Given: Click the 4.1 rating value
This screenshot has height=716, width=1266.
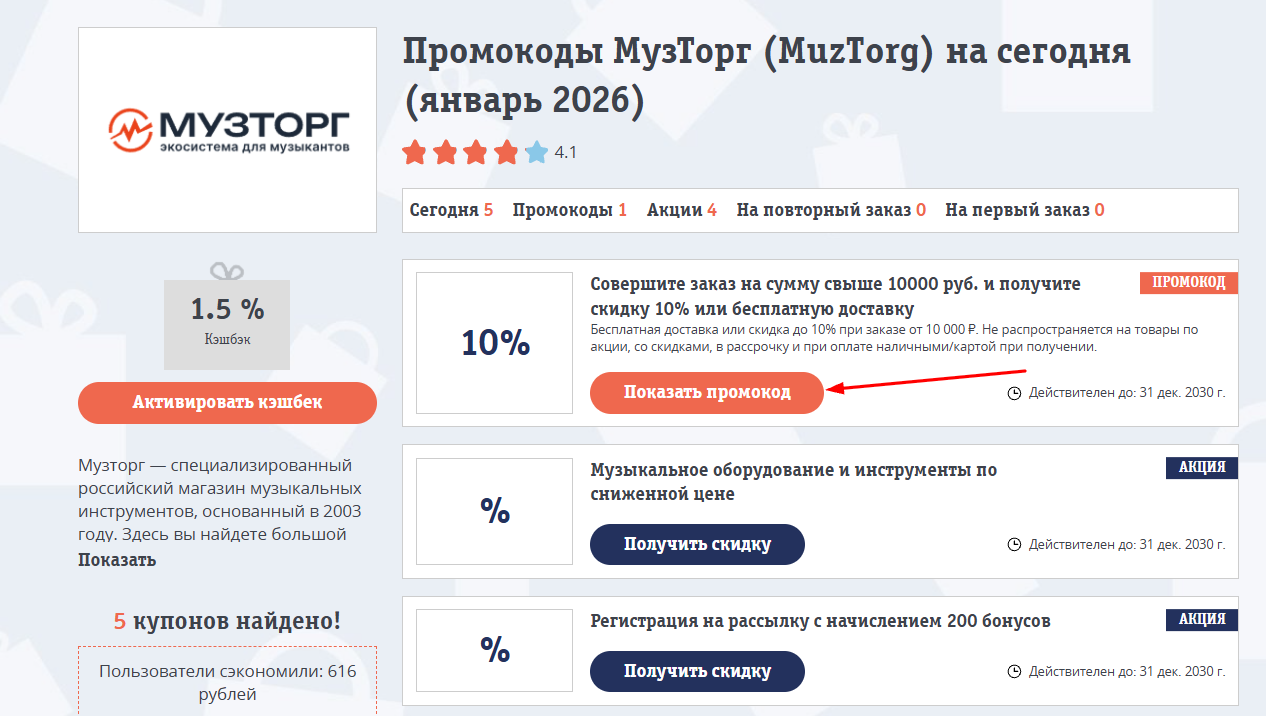Looking at the screenshot, I should click(x=563, y=152).
